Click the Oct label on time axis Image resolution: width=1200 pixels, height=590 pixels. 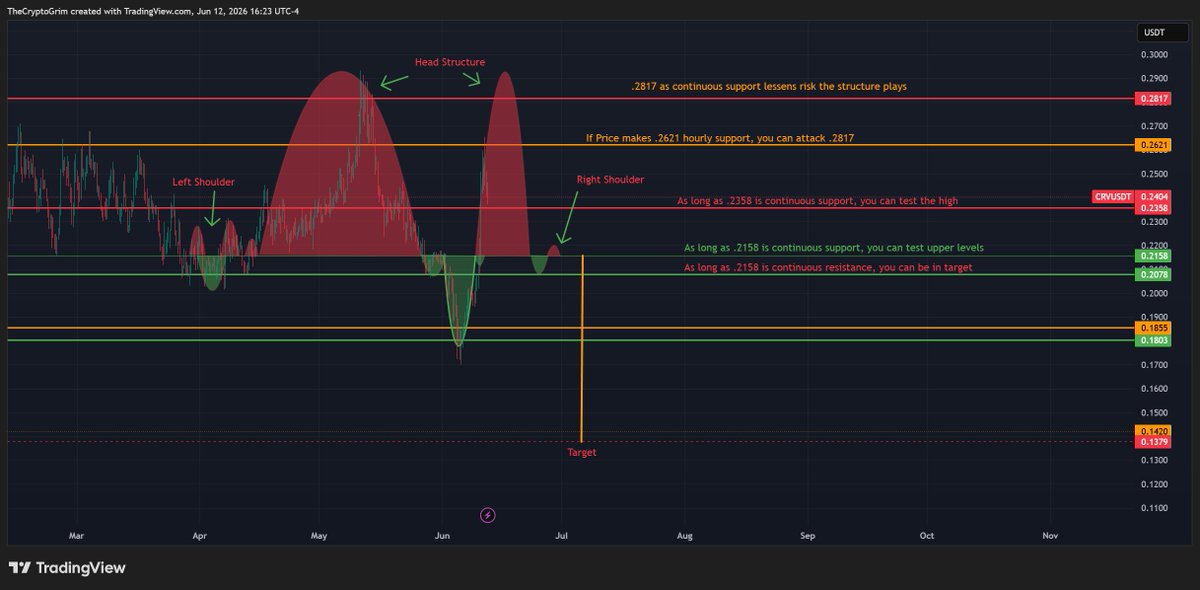tap(927, 536)
